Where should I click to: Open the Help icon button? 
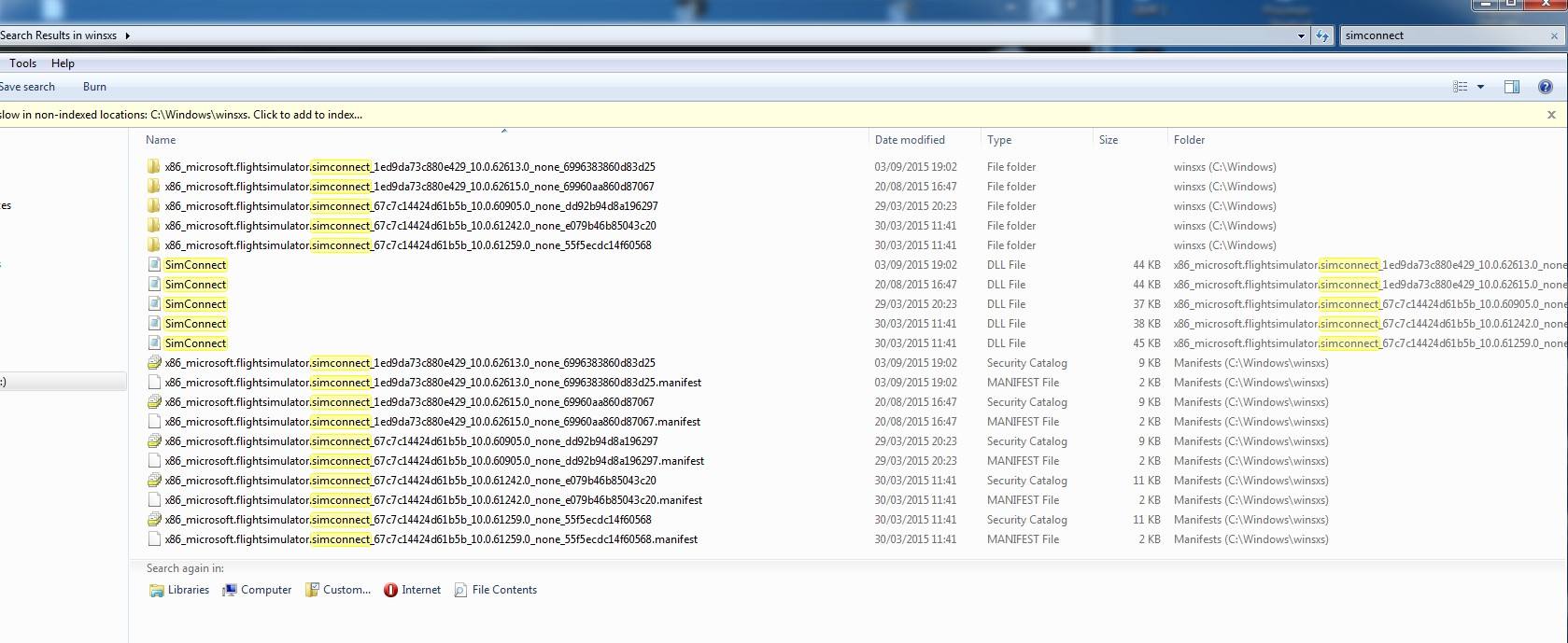tap(1546, 87)
